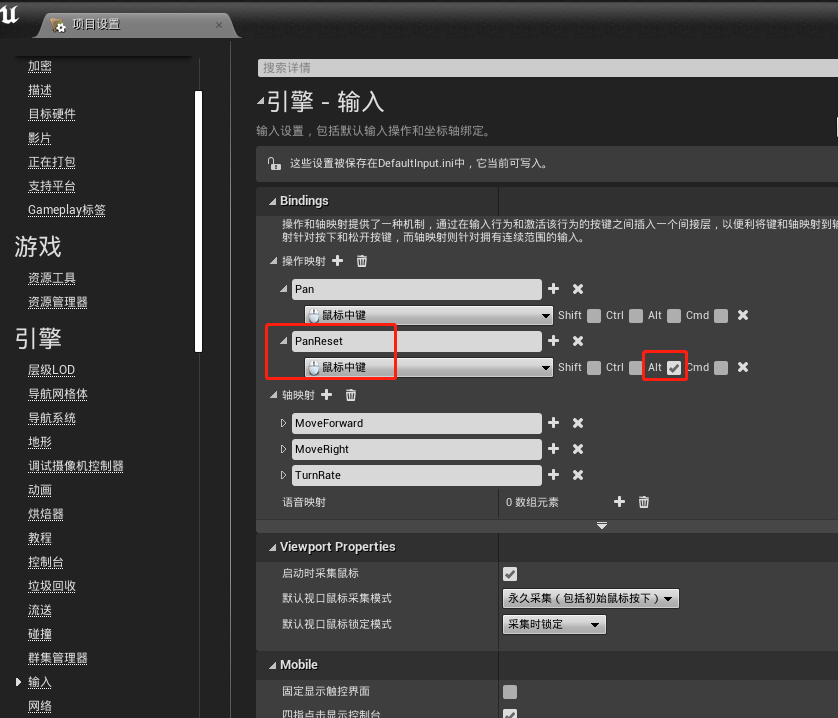This screenshot has height=718, width=838.
Task: Click the project settings tab icon
Action: tap(58, 25)
